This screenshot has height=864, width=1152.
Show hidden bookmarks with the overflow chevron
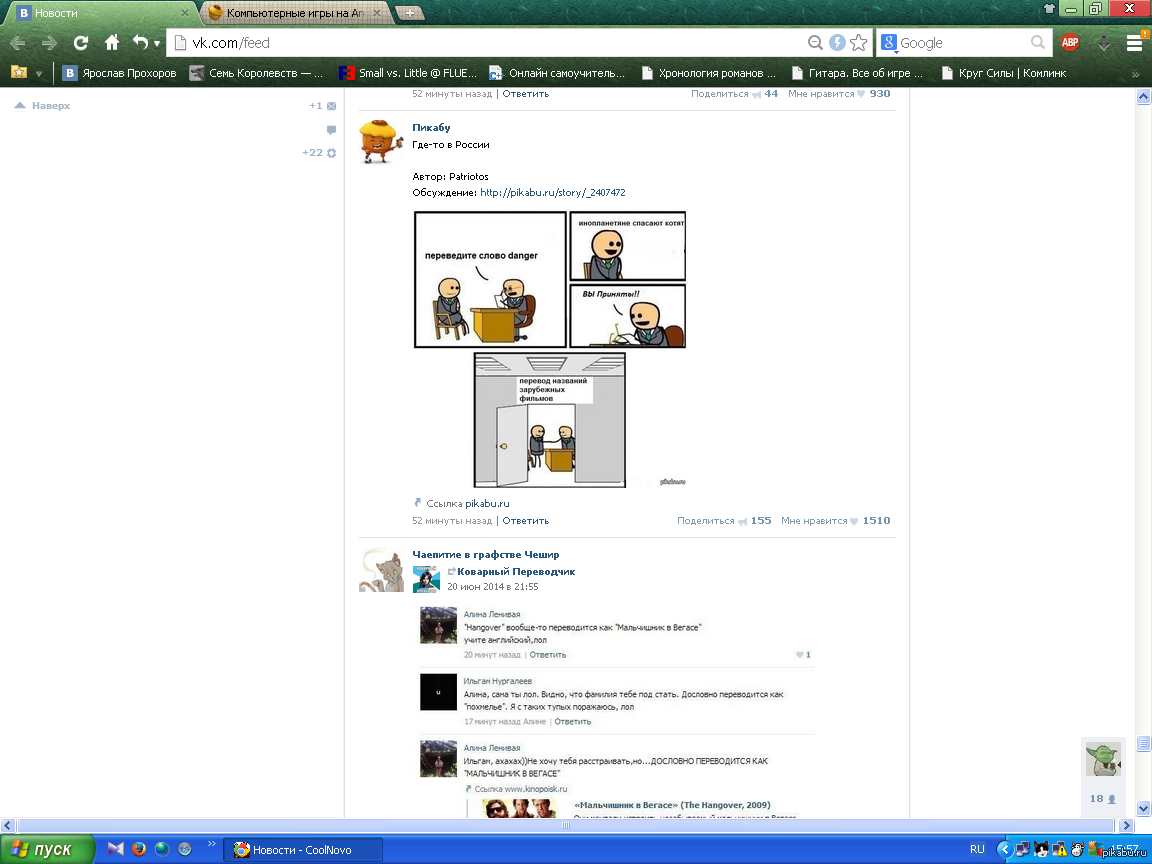click(x=1136, y=73)
